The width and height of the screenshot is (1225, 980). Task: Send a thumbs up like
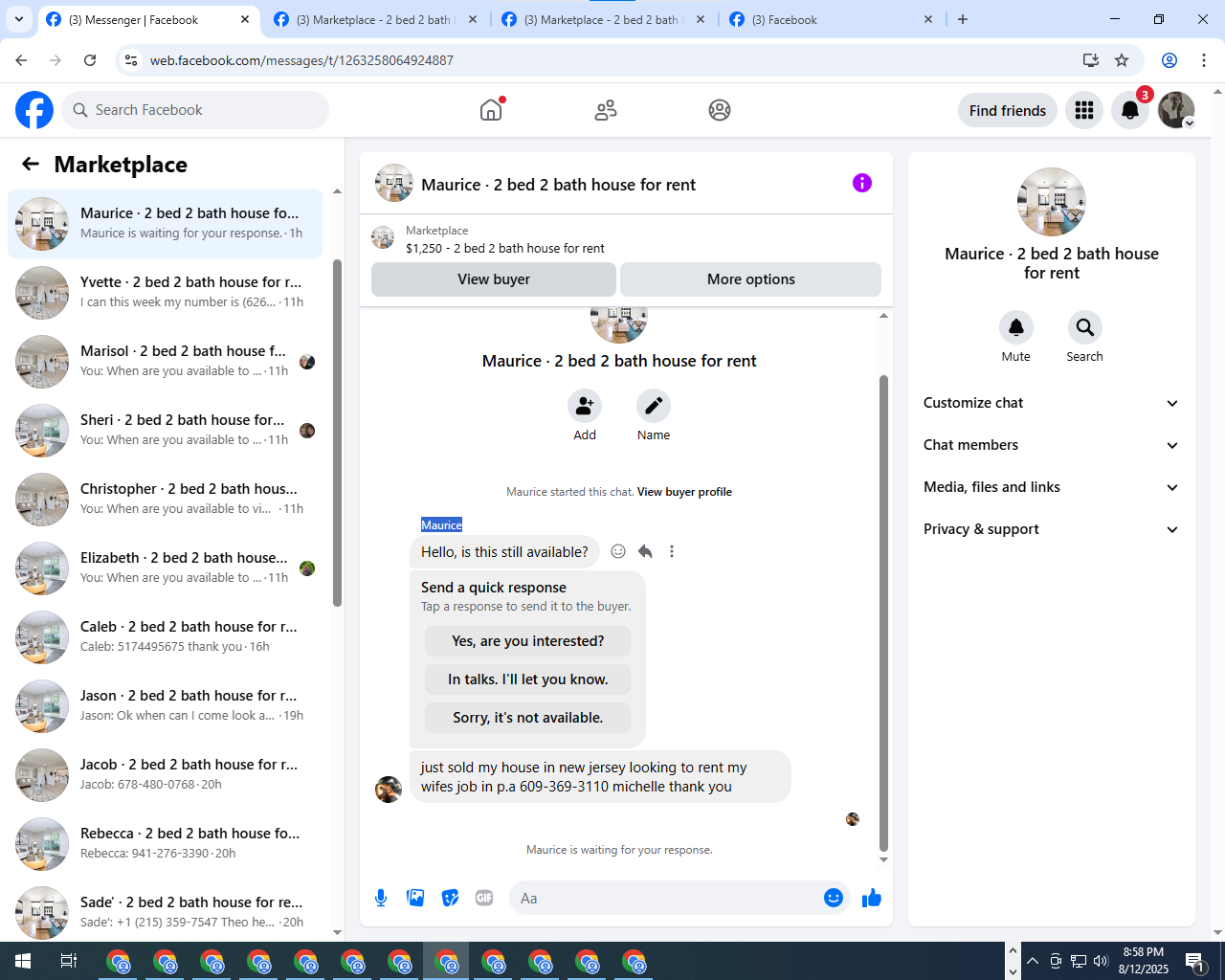point(872,898)
